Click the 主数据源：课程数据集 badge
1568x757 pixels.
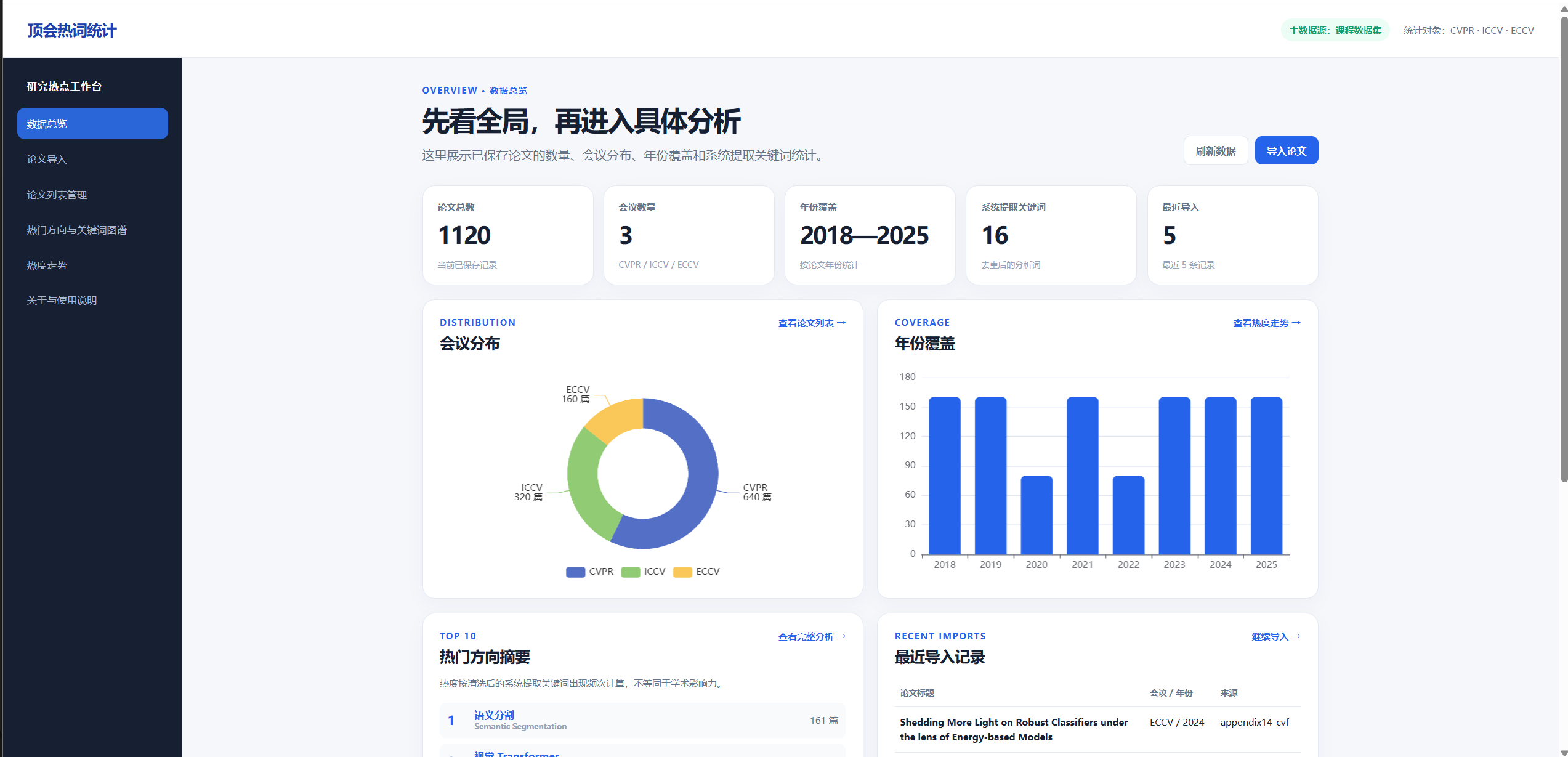coord(1335,30)
